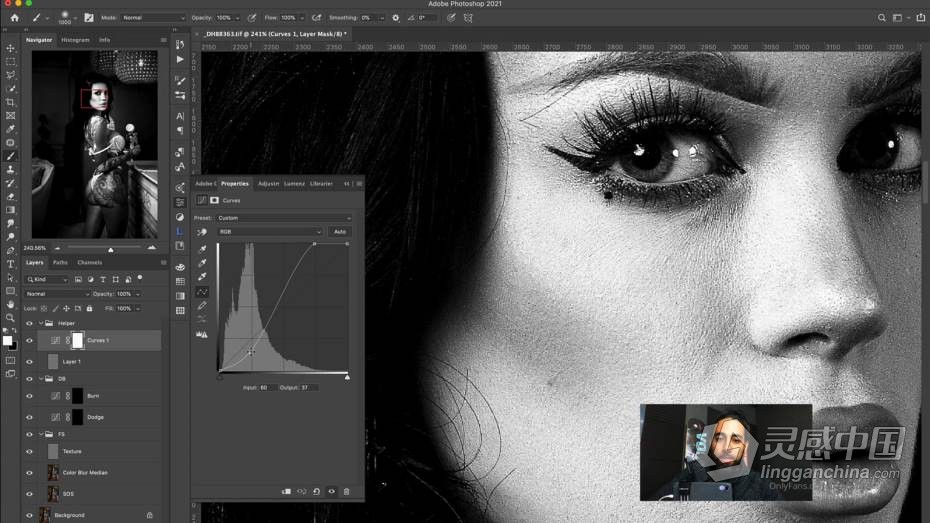Image resolution: width=930 pixels, height=523 pixels.
Task: Sample white point eyedropper in Curves
Action: pyautogui.click(x=202, y=276)
